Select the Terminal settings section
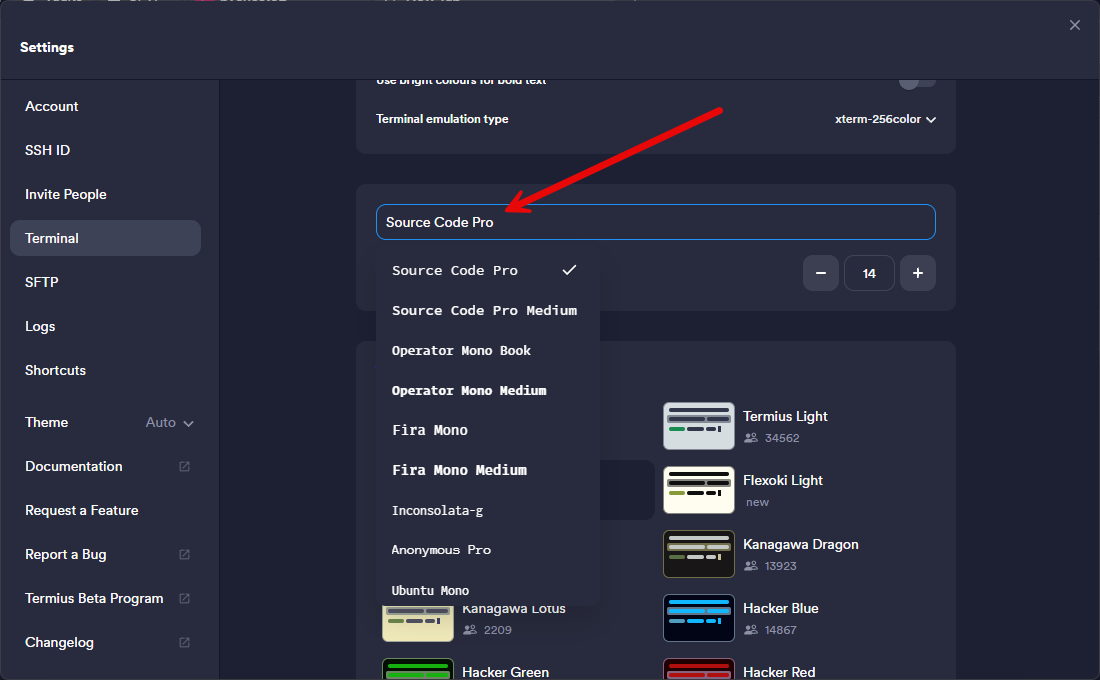 coord(105,238)
